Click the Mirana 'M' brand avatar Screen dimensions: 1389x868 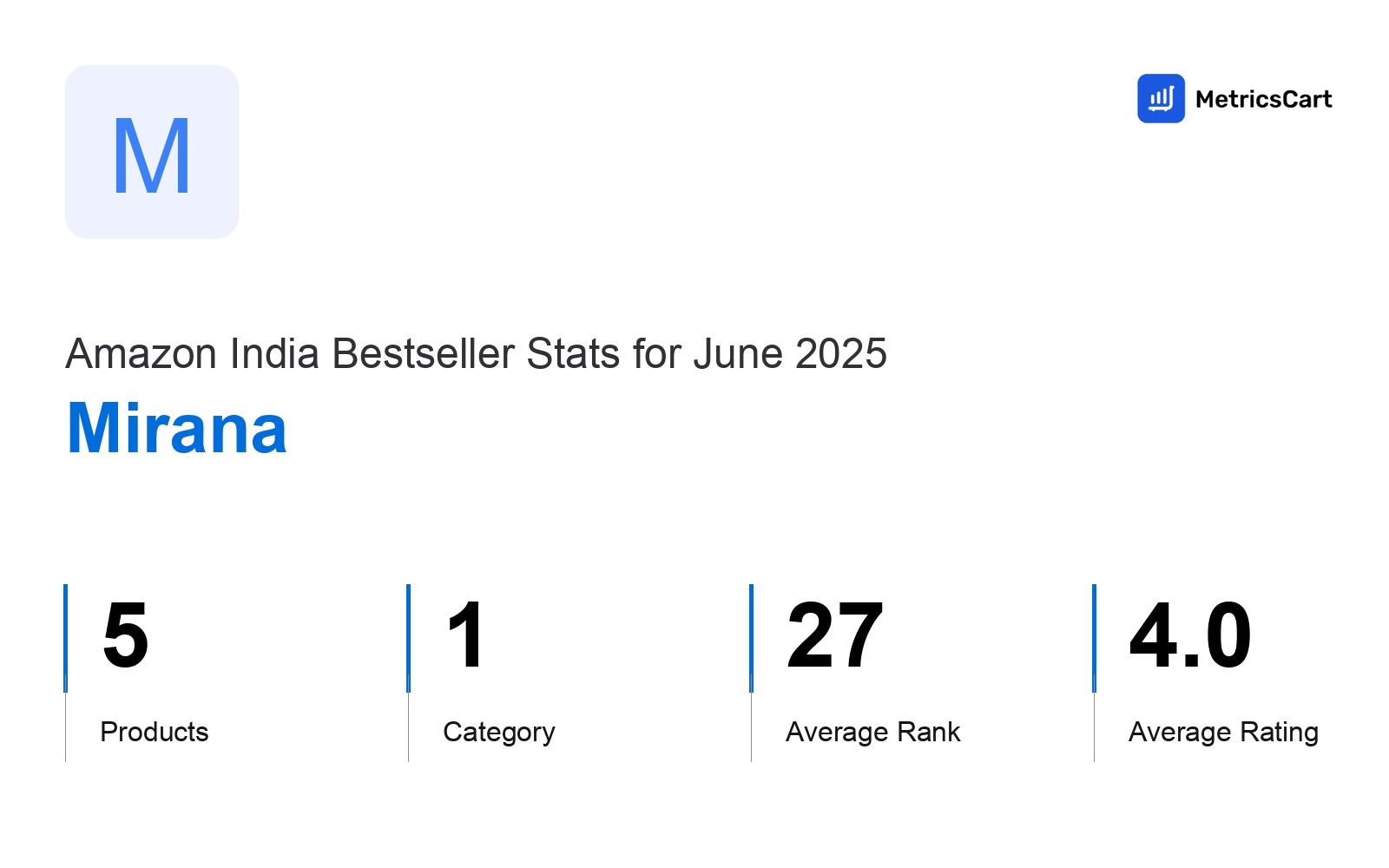tap(152, 152)
